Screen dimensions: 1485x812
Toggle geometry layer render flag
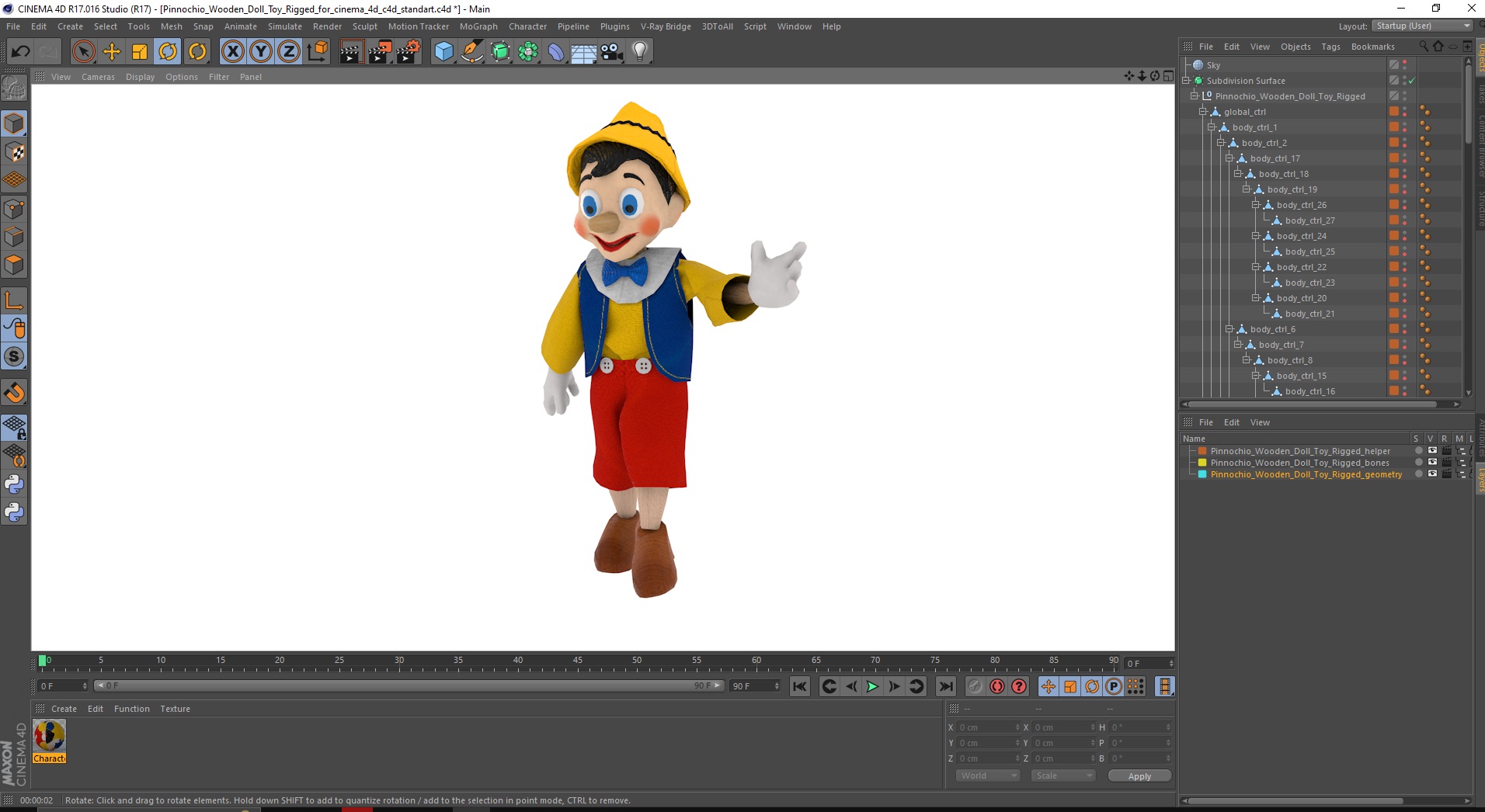(1446, 474)
